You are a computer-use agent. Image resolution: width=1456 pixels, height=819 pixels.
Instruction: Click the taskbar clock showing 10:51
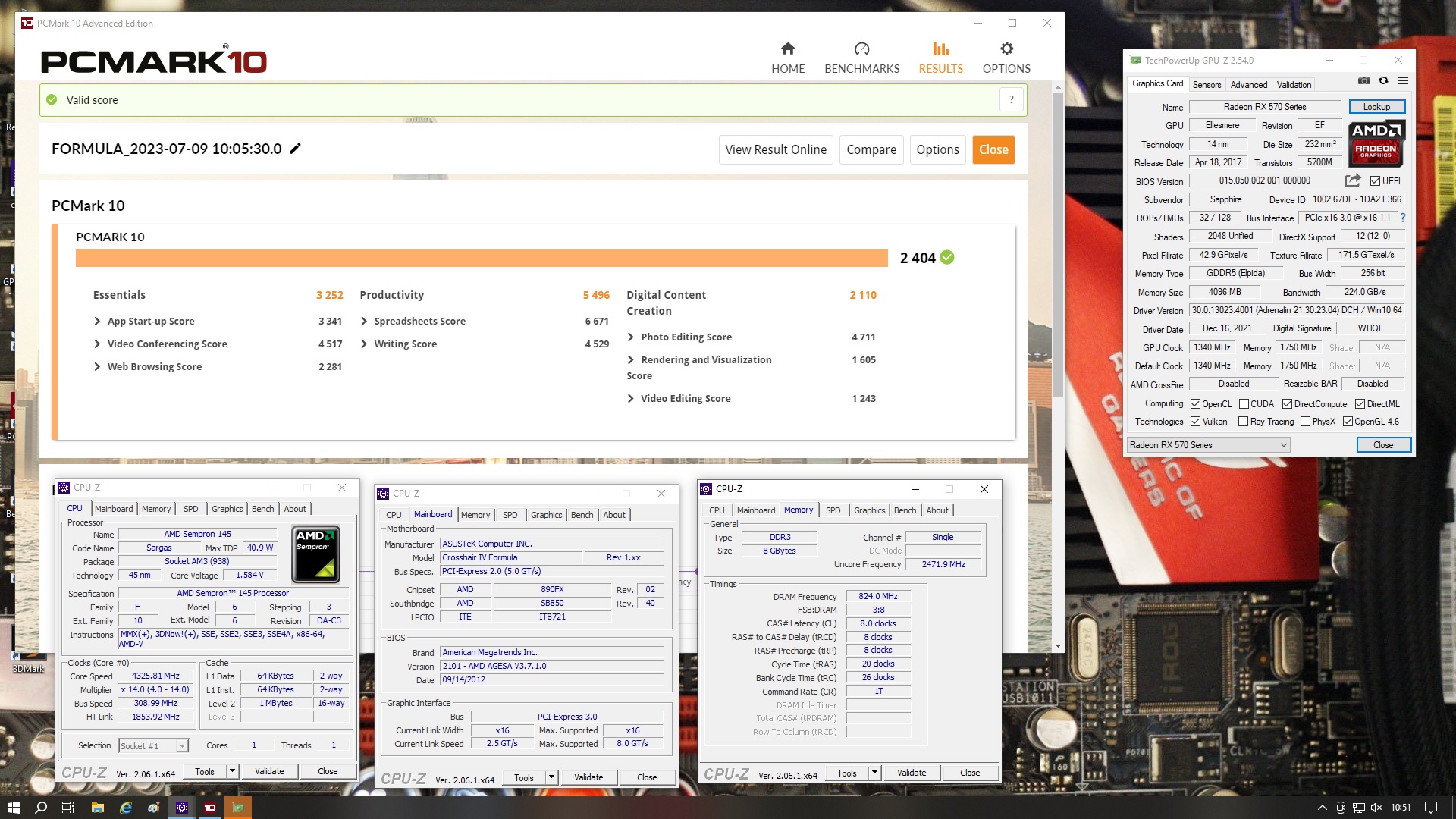pyautogui.click(x=1401, y=808)
